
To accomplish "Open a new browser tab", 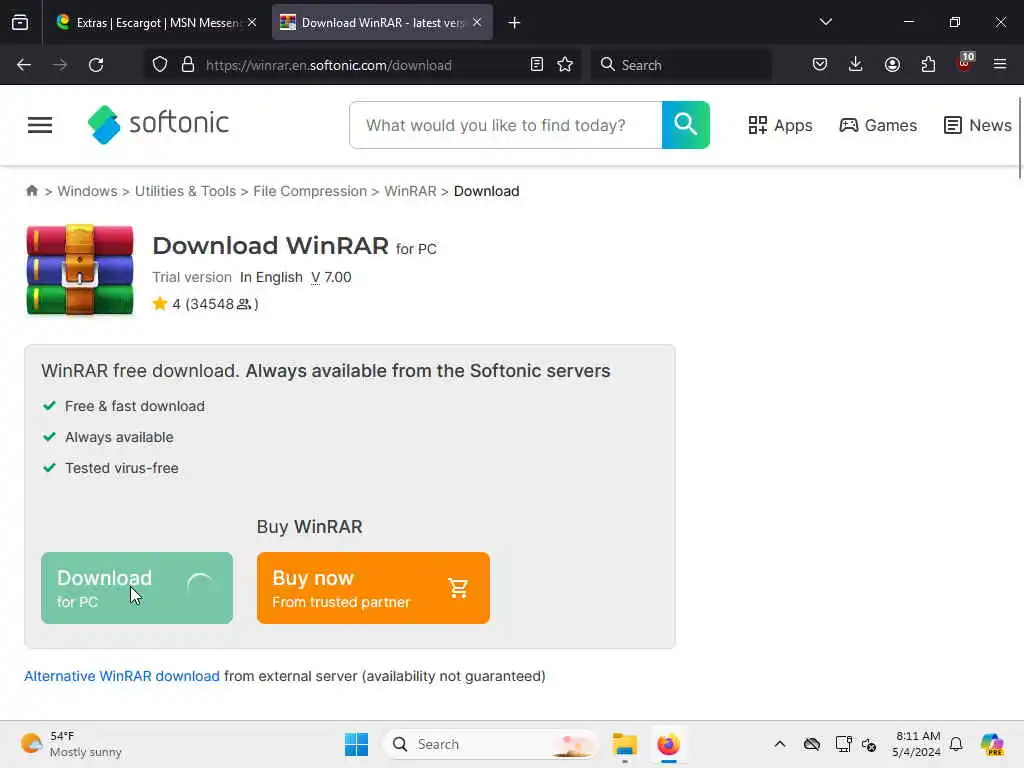I will click(514, 23).
